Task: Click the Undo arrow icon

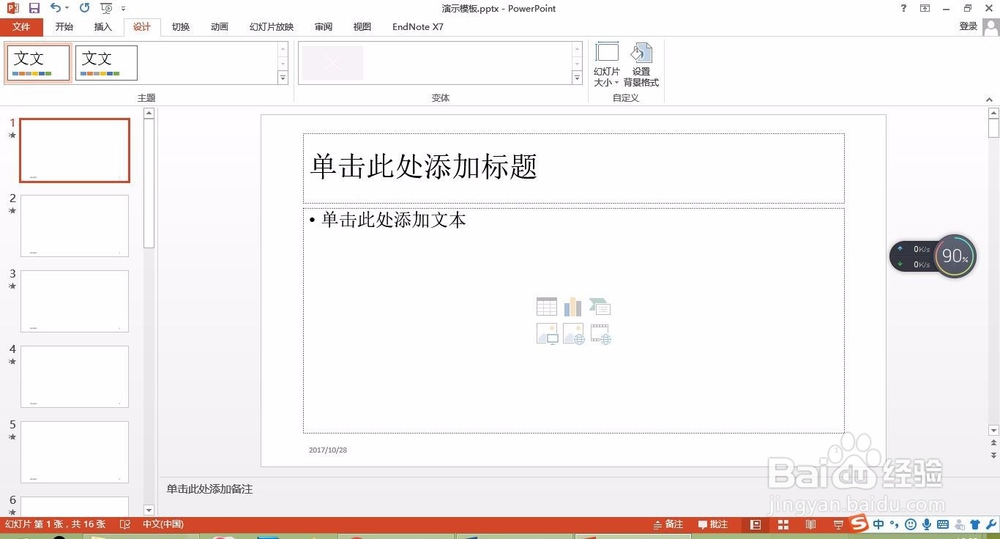Action: tap(56, 8)
